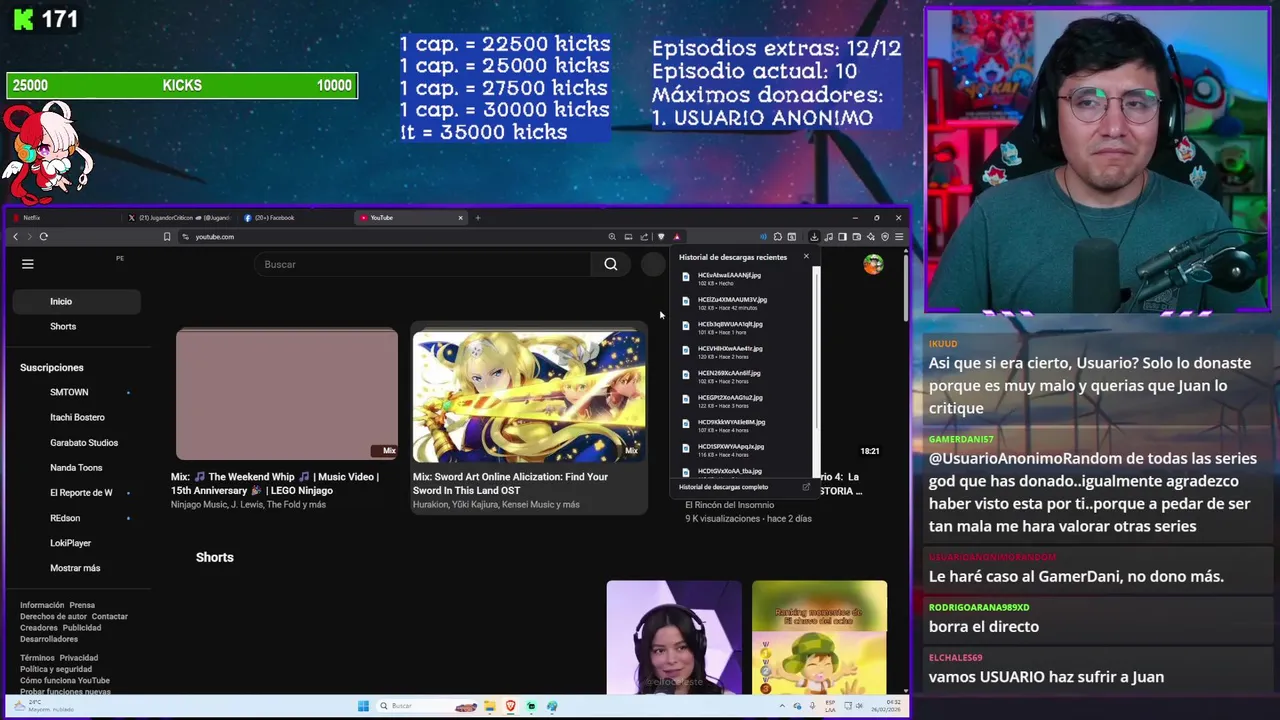This screenshot has width=1280, height=720.
Task: Click the external-link icon in downloads footer
Action: point(806,487)
